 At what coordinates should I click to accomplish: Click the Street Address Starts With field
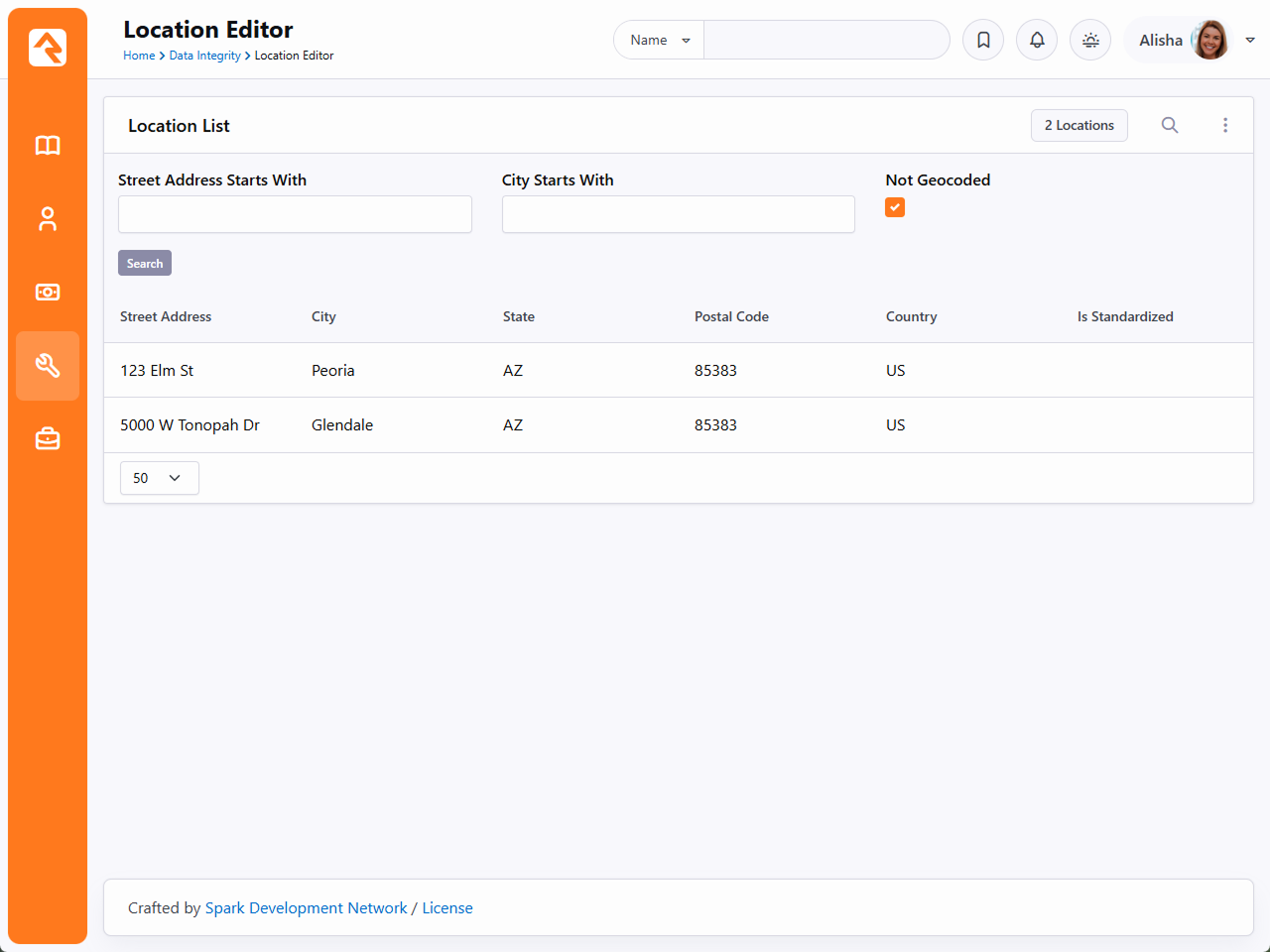(x=295, y=214)
